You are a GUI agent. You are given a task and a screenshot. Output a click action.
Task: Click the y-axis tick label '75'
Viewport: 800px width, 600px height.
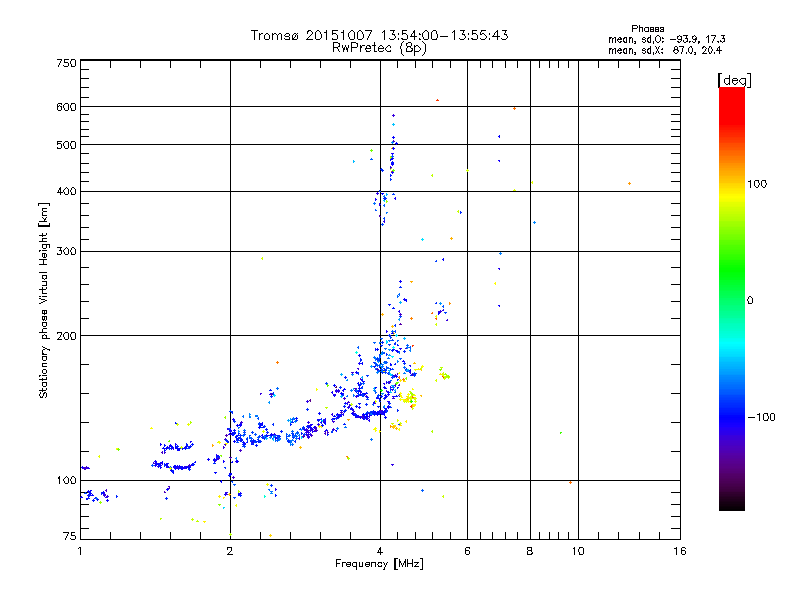pos(70,536)
